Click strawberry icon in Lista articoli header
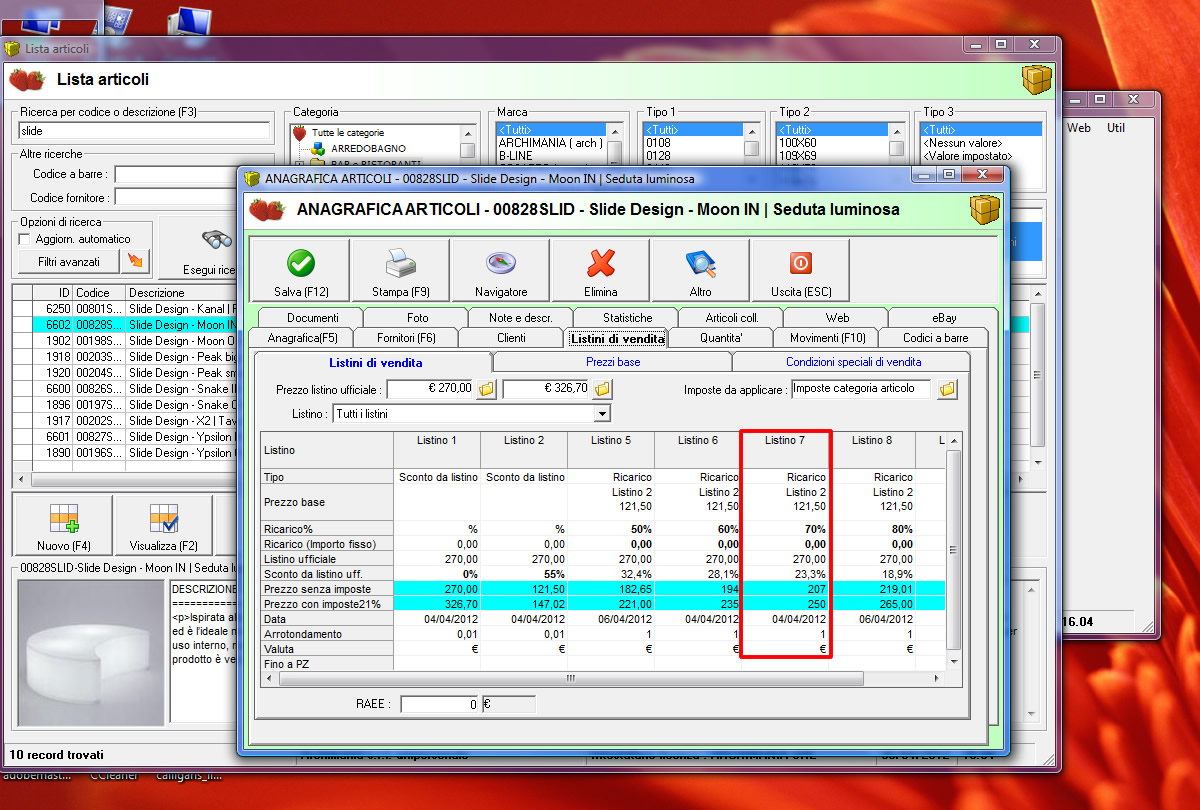The width and height of the screenshot is (1200, 810). click(27, 79)
